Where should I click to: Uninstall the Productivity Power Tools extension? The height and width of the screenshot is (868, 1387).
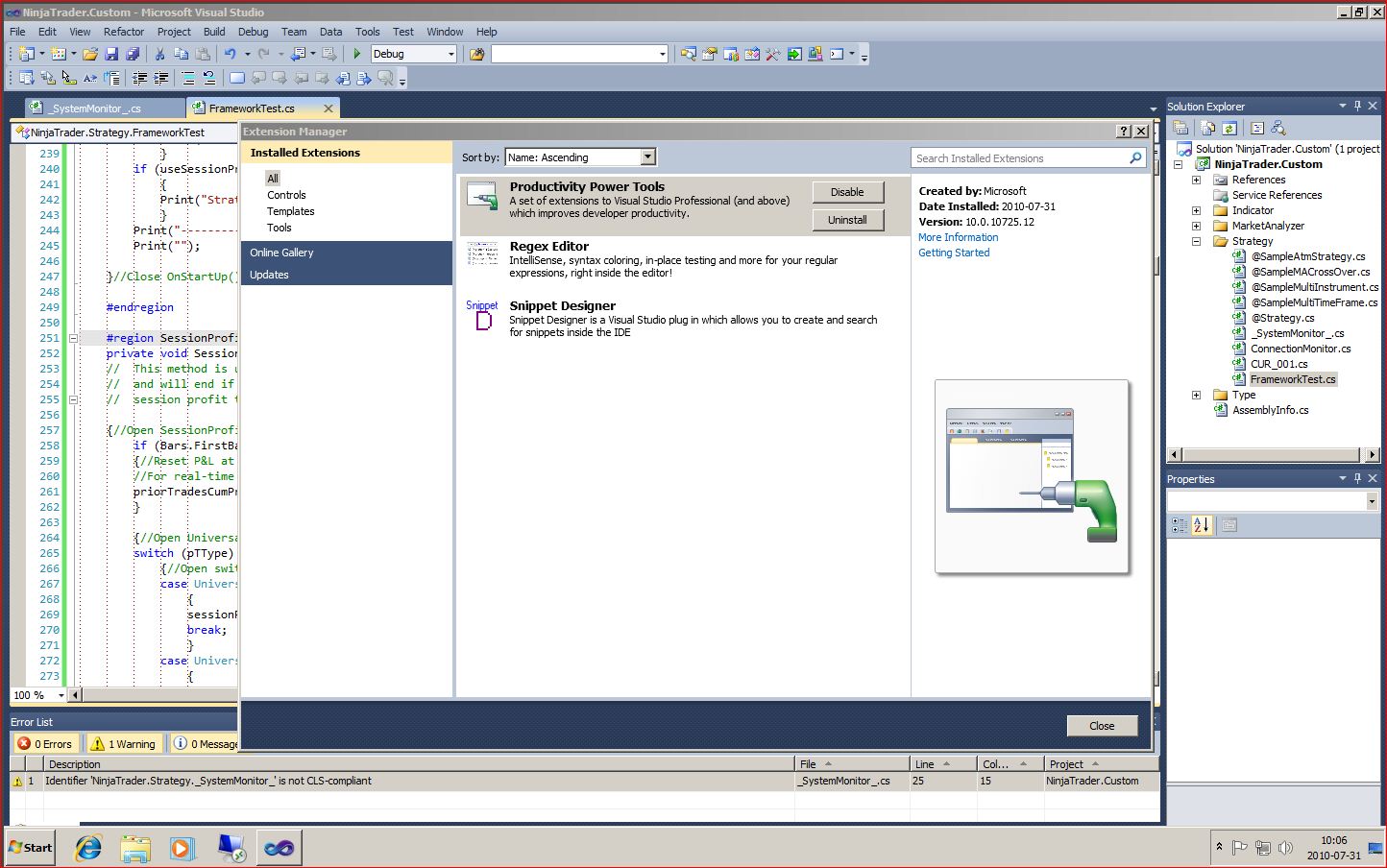[x=847, y=220]
